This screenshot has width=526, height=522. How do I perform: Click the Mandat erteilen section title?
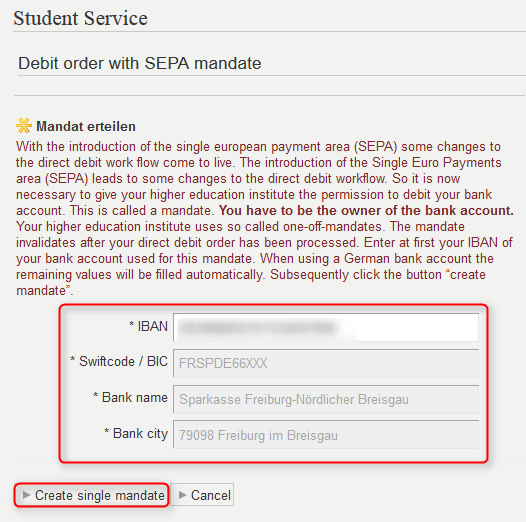[x=86, y=126]
